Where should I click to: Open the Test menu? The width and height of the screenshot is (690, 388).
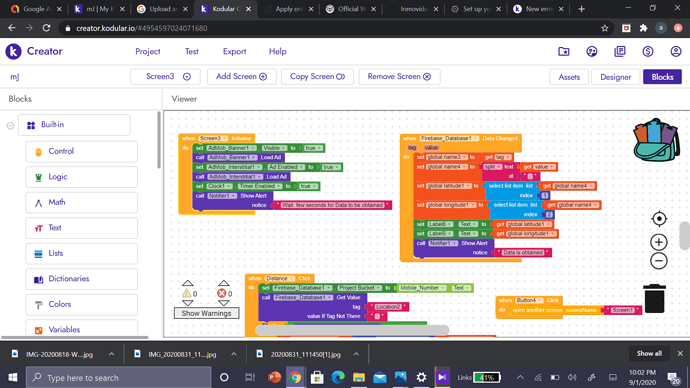(191, 51)
